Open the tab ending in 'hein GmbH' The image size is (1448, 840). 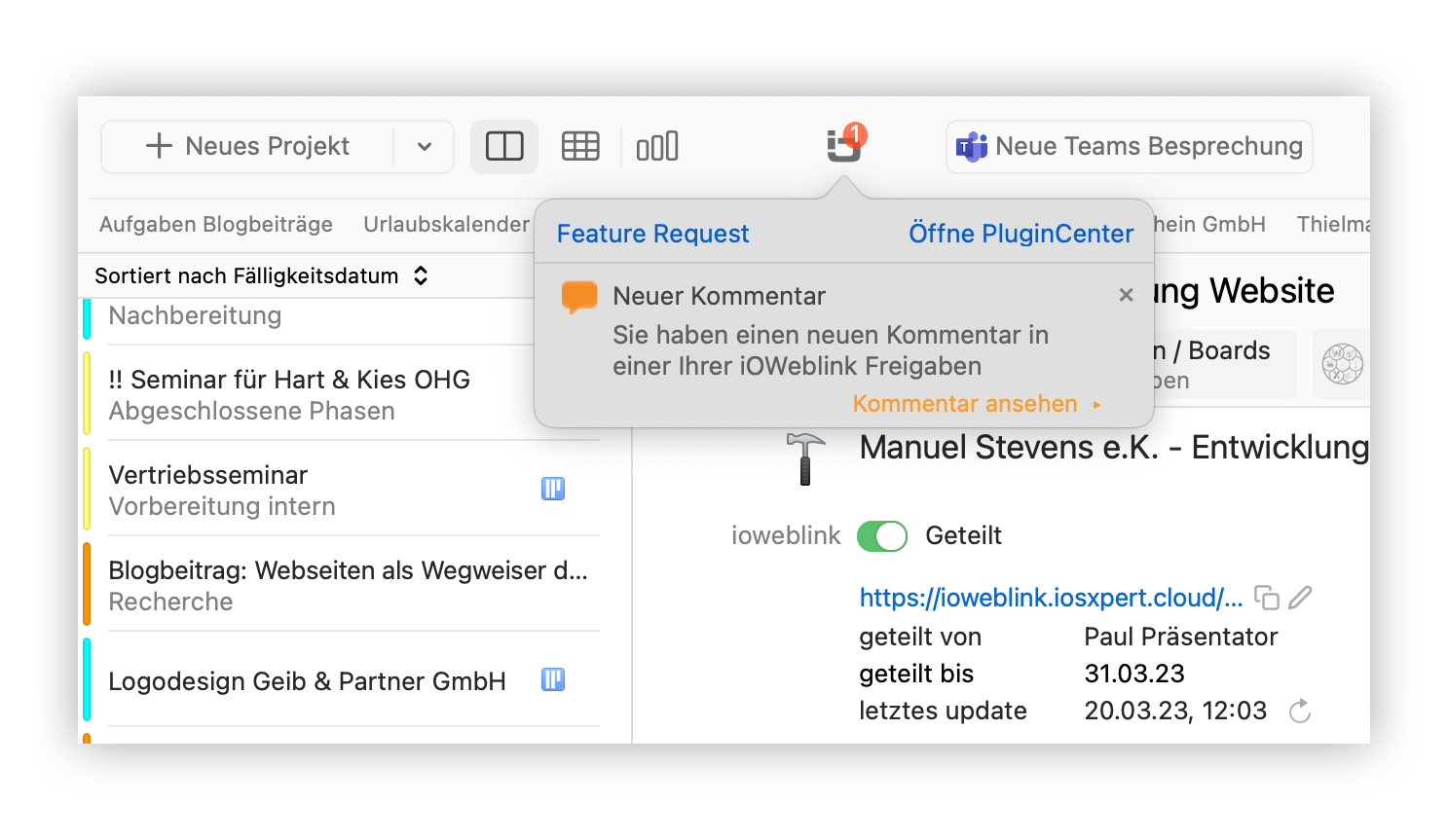click(x=1209, y=224)
